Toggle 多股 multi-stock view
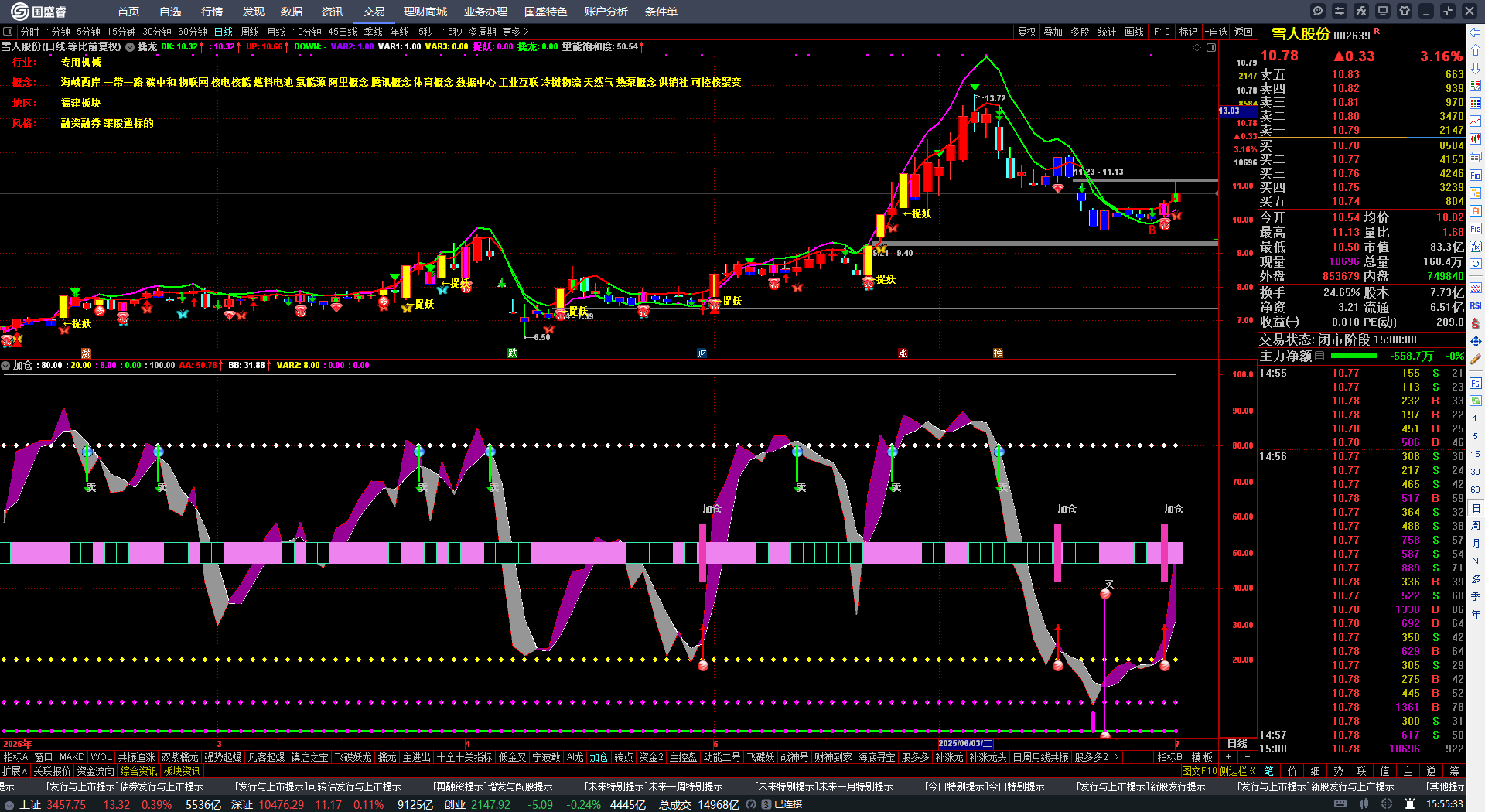This screenshot has width=1485, height=812. 1080,32
